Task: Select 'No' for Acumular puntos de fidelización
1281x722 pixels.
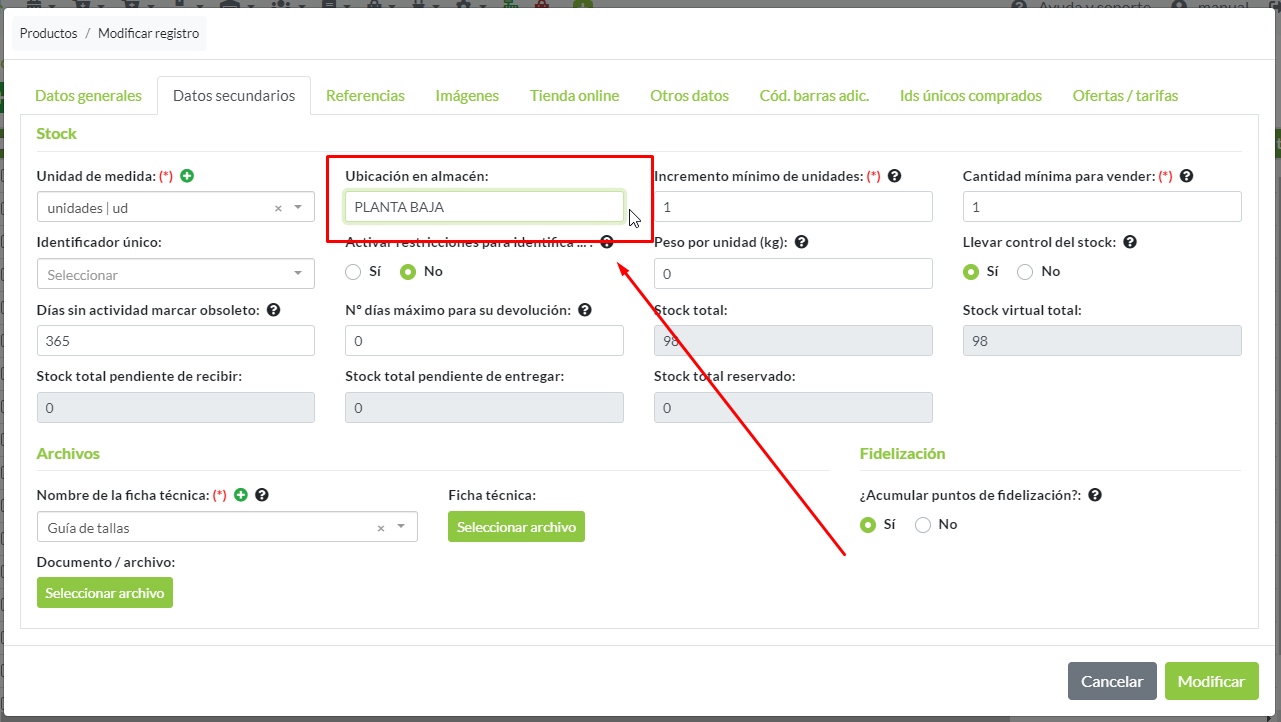Action: pyautogui.click(x=923, y=525)
